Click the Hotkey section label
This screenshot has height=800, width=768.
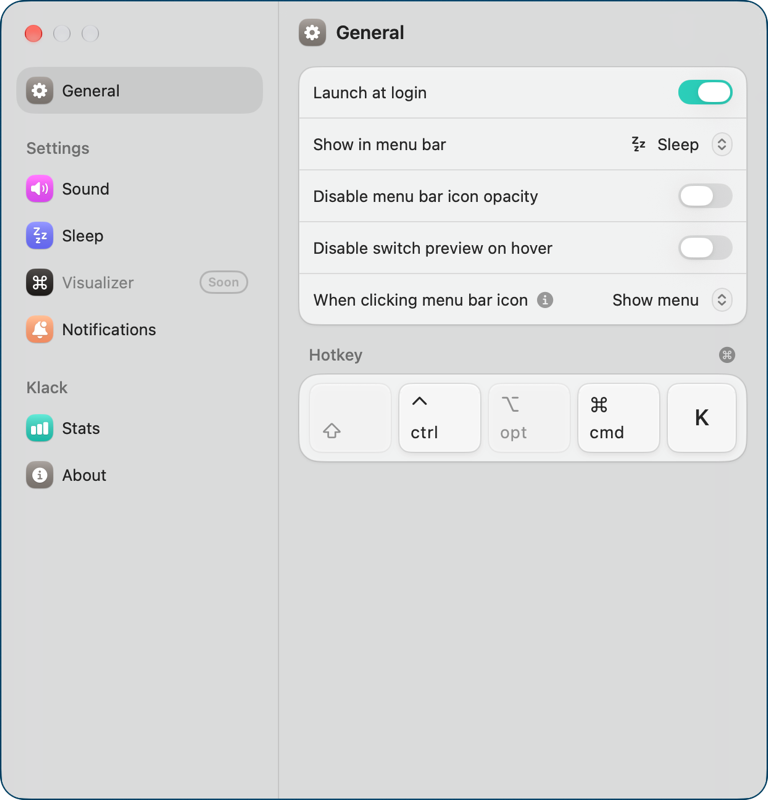(335, 355)
